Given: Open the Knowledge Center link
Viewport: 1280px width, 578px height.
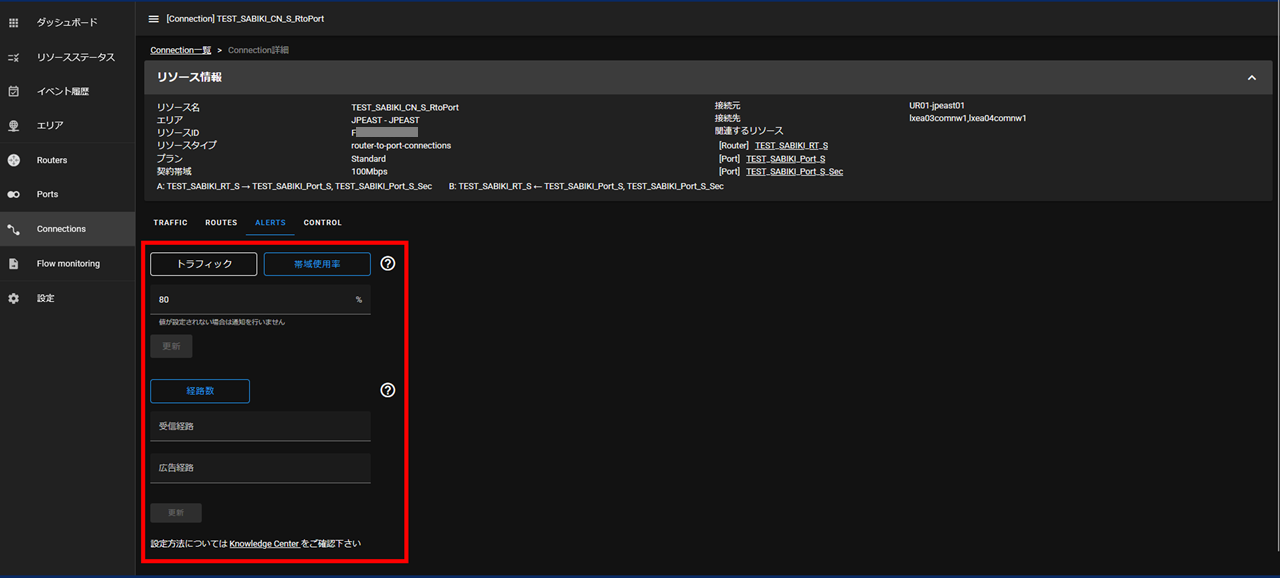Looking at the screenshot, I should 264,544.
